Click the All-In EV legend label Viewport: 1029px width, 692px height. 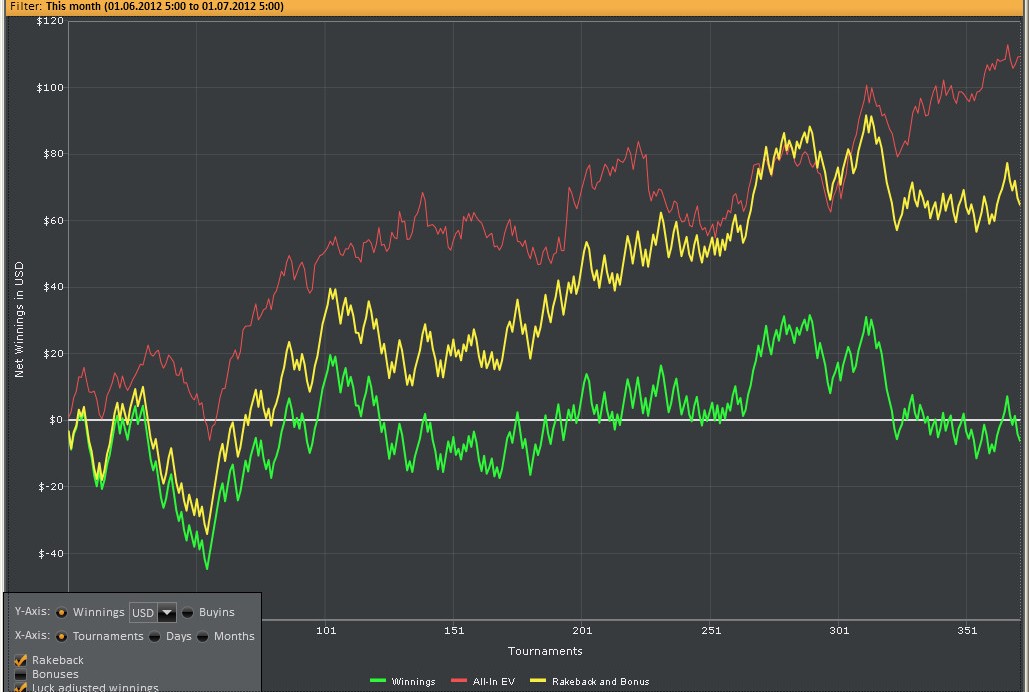coord(493,682)
